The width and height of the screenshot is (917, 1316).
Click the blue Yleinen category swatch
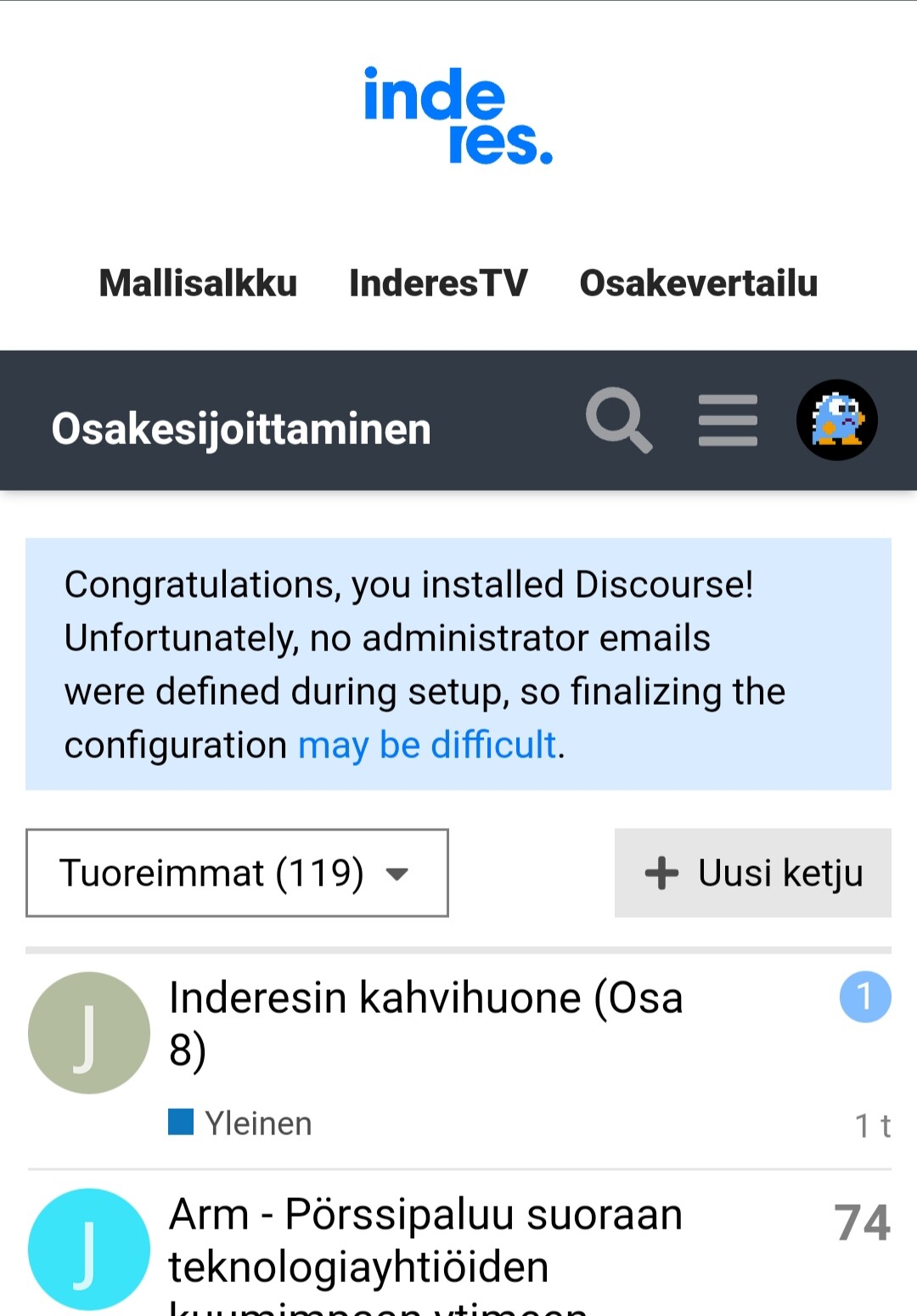coord(181,1122)
